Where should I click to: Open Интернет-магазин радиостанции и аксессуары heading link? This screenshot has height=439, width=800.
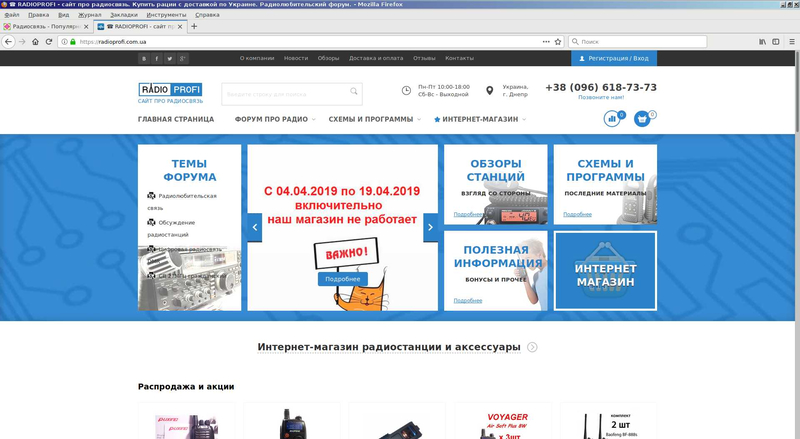(389, 347)
